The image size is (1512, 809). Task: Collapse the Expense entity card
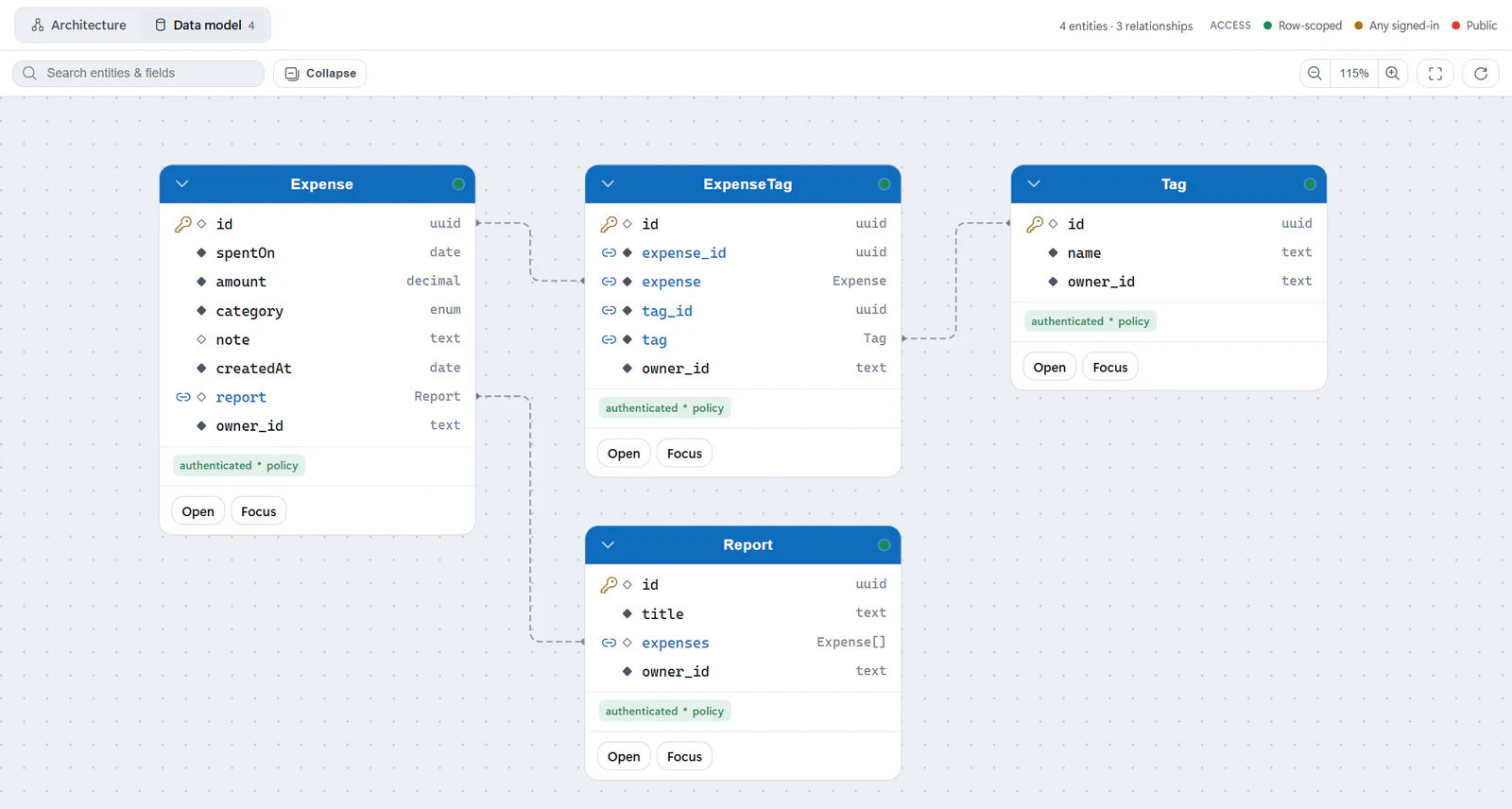pyautogui.click(x=182, y=184)
